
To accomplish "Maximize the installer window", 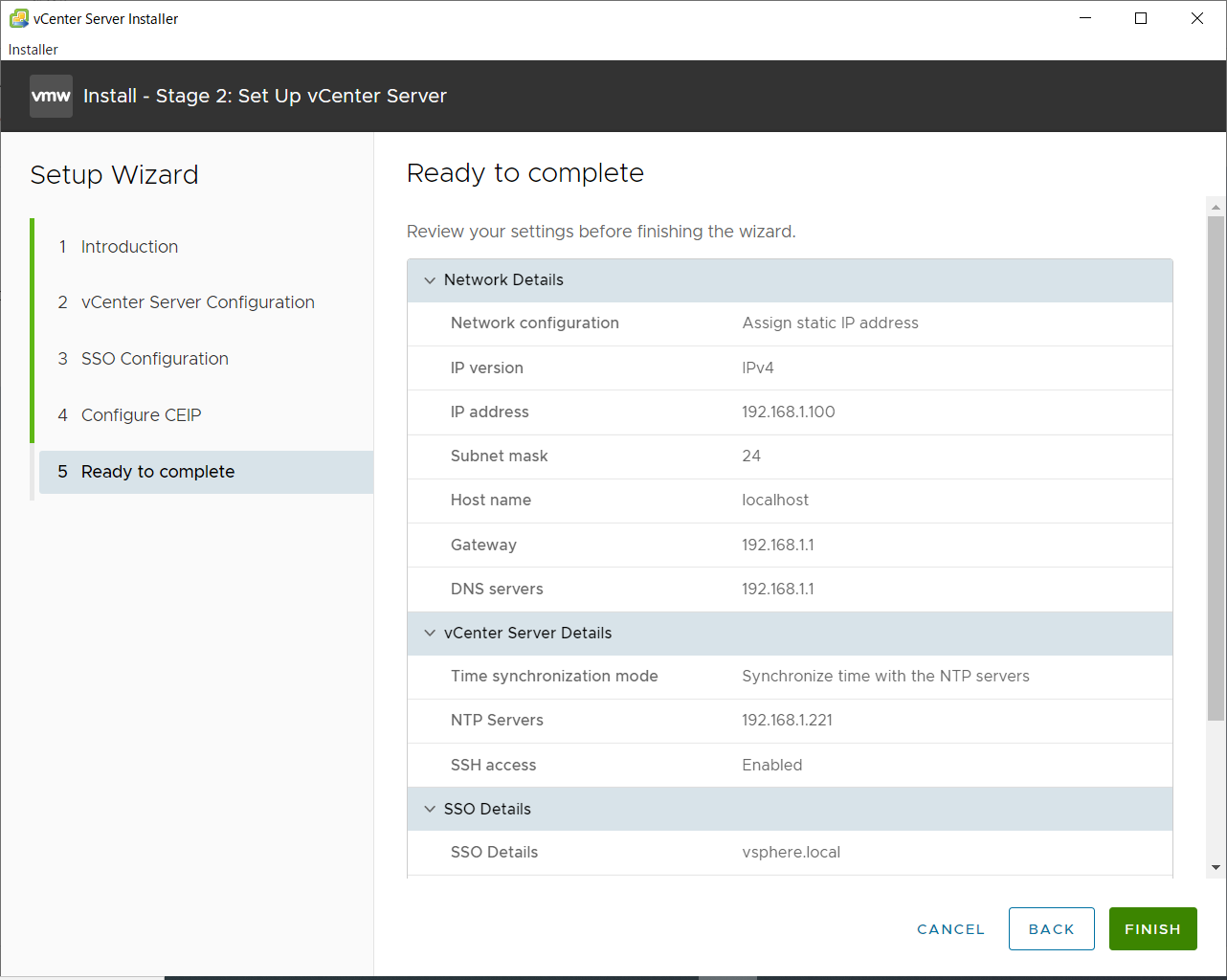I will click(1141, 18).
